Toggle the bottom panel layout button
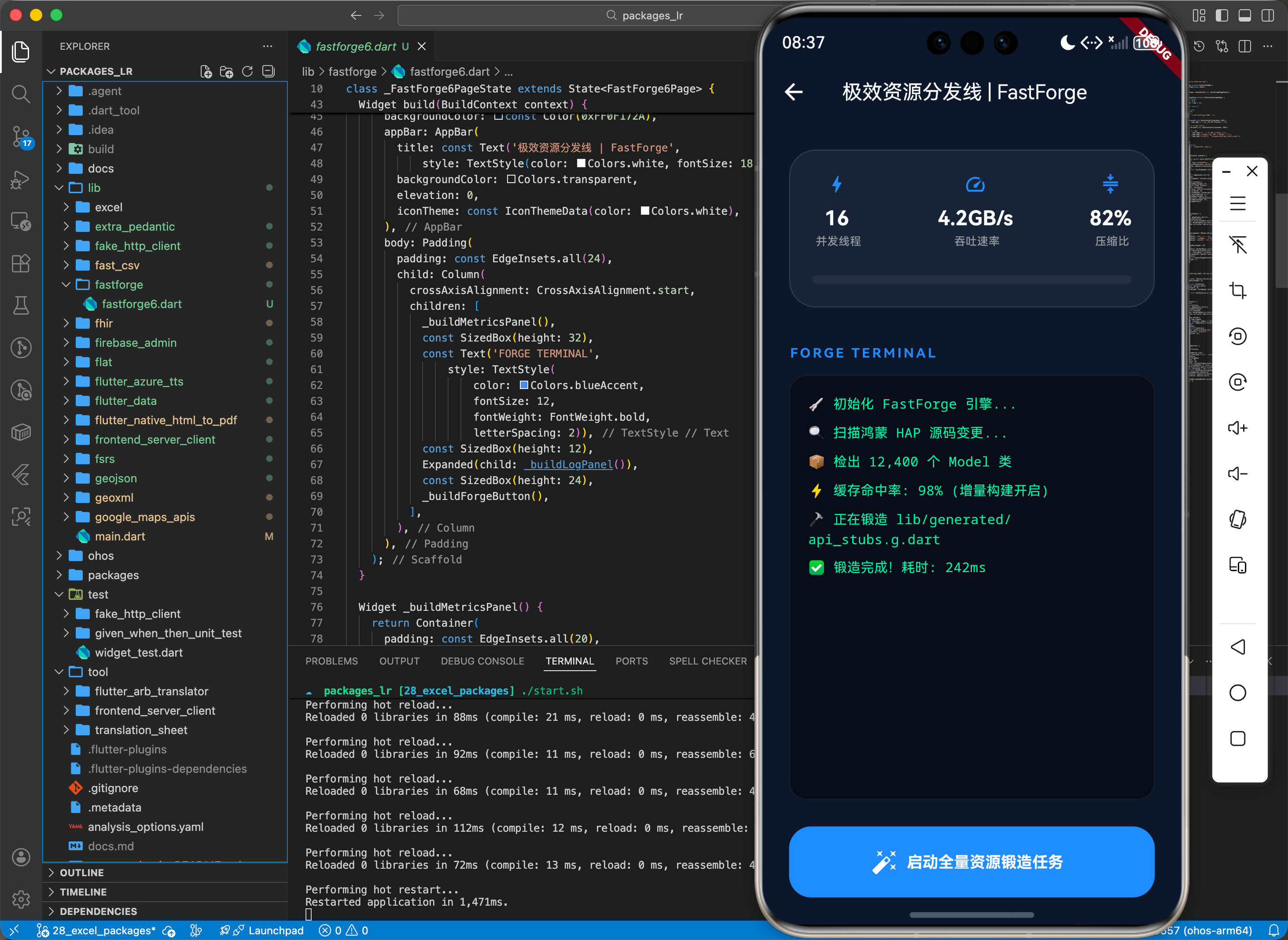Viewport: 1288px width, 940px height. click(x=1244, y=15)
